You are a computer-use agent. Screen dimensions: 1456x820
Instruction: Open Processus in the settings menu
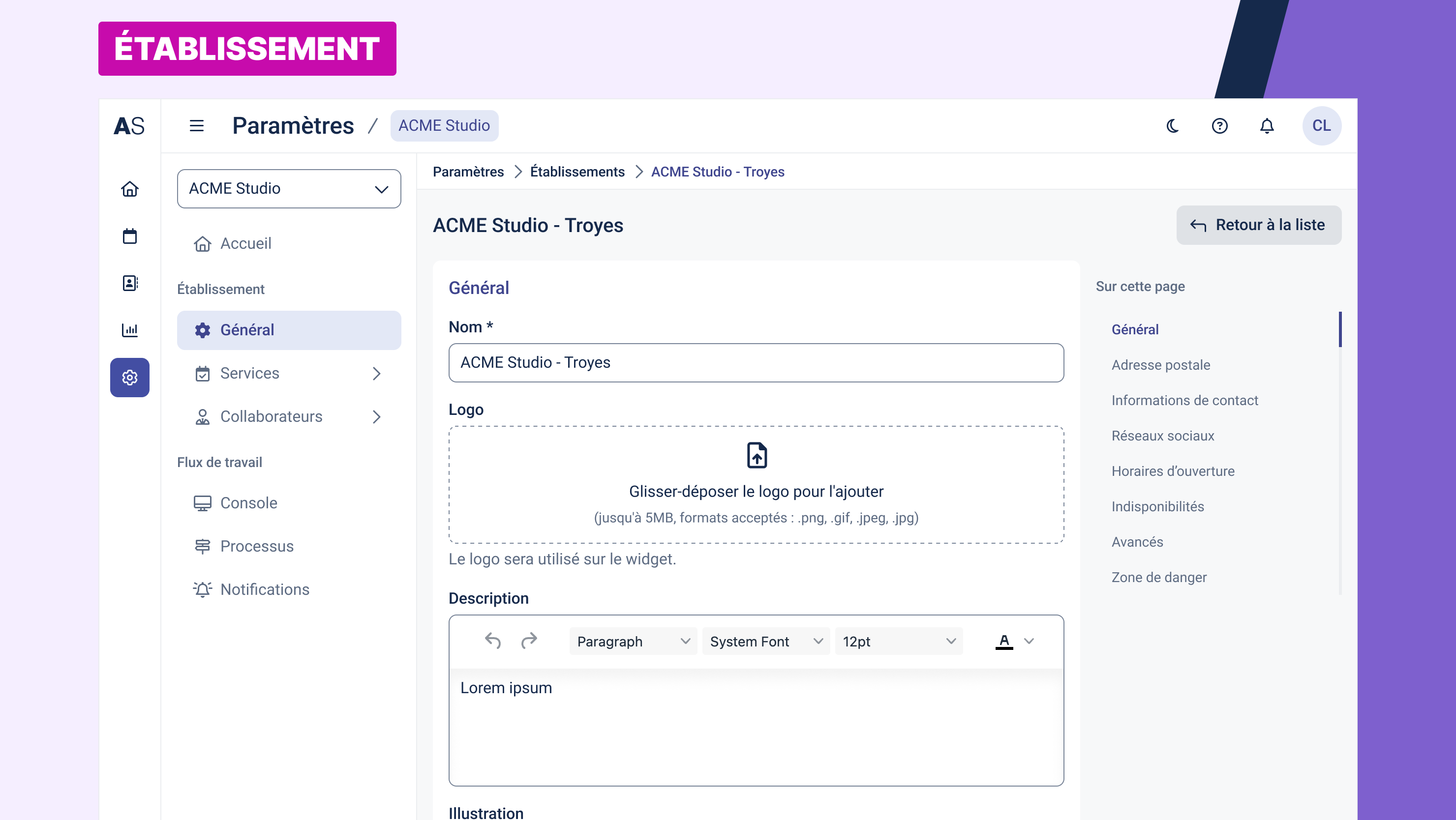[x=289, y=546]
